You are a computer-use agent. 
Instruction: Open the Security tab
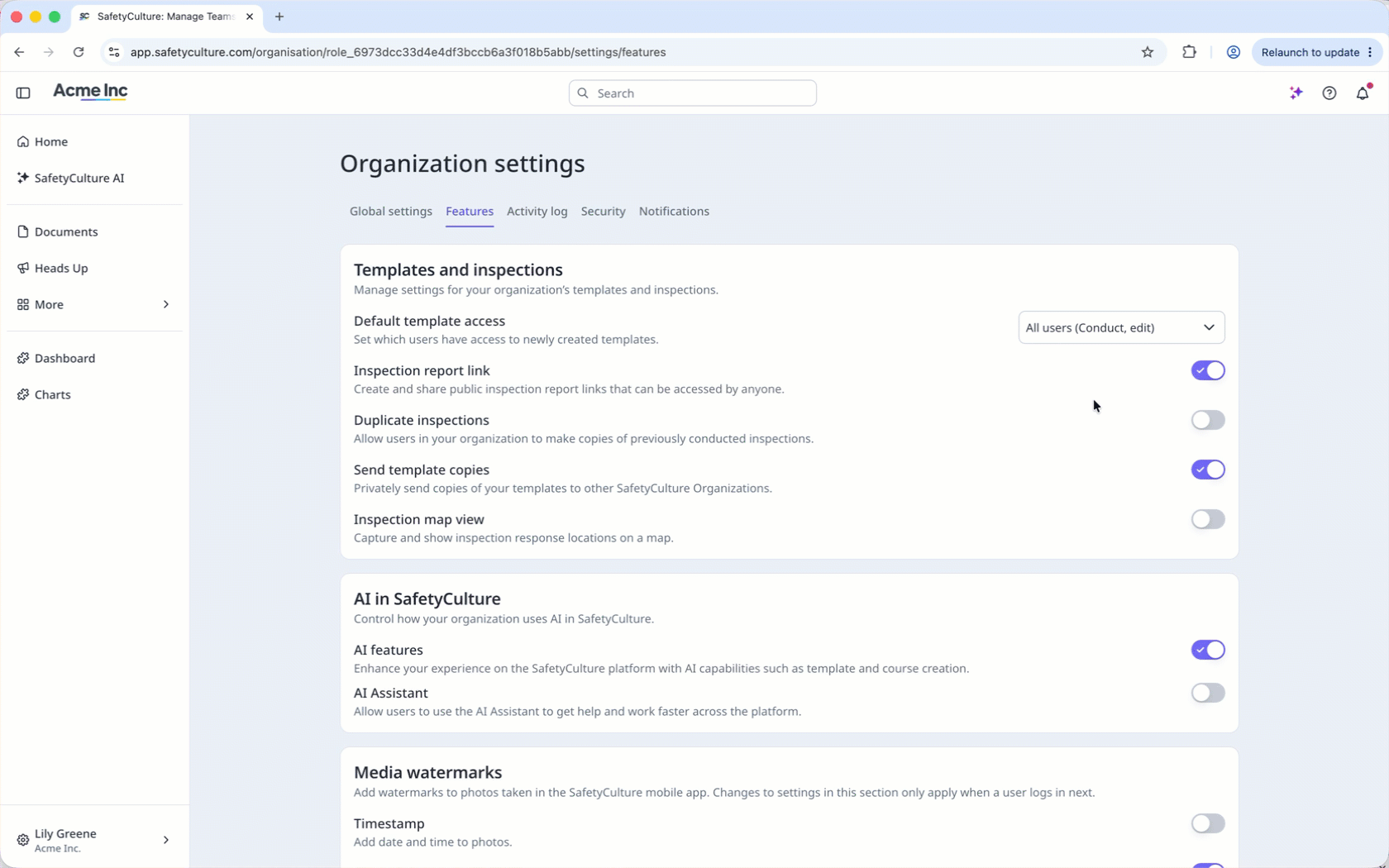pos(604,211)
